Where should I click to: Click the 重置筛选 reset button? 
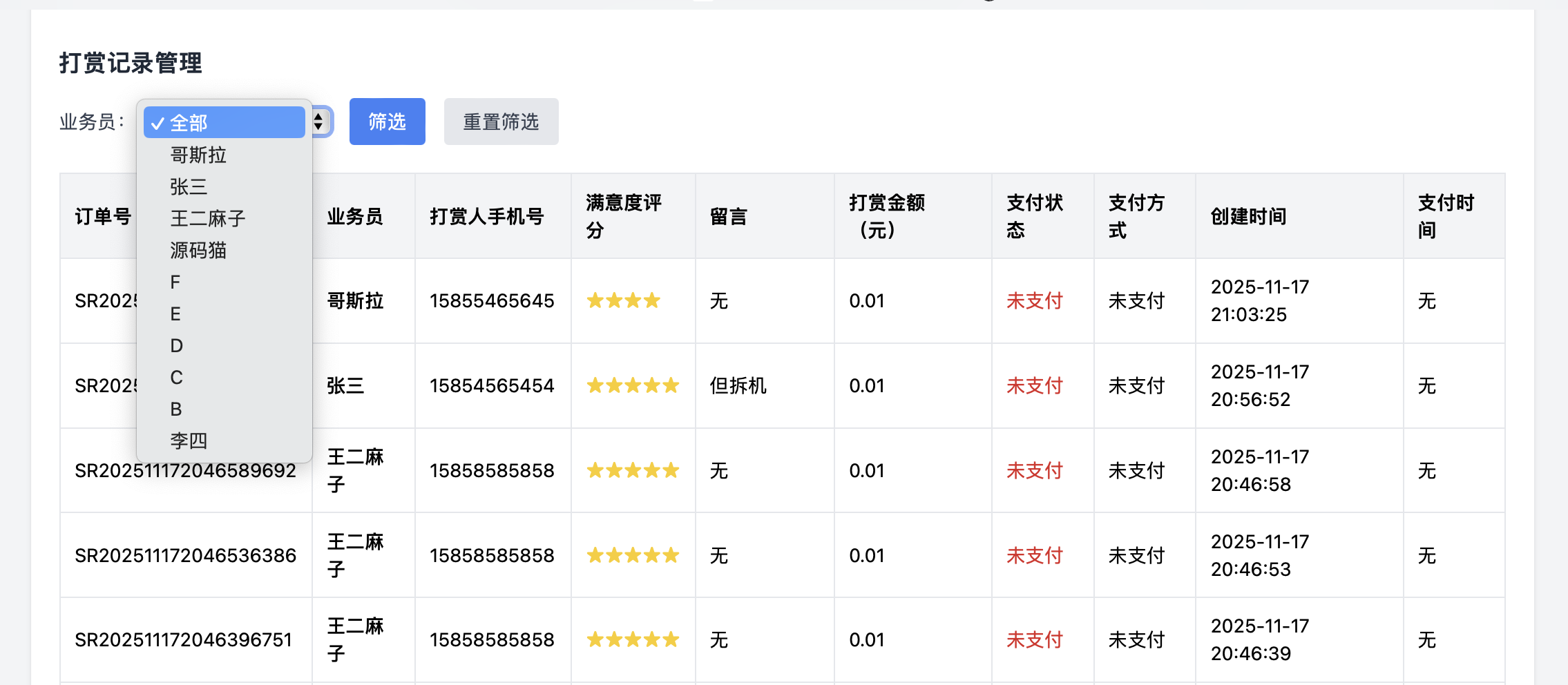point(501,122)
